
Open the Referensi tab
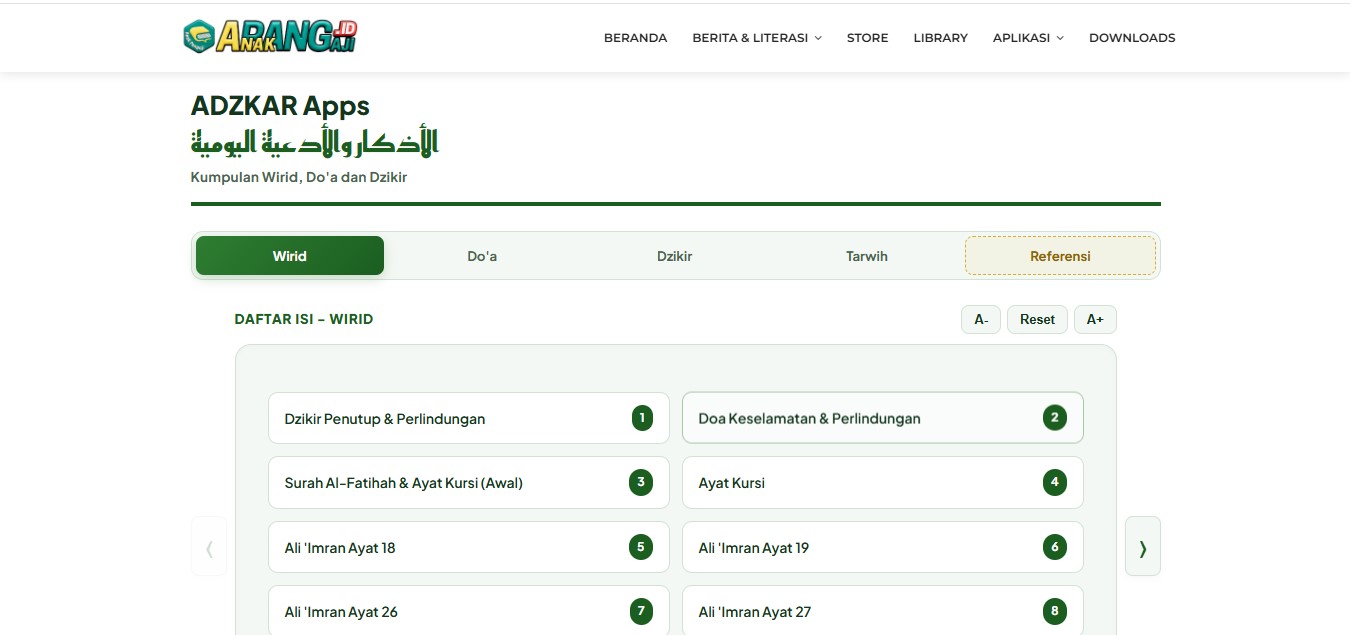(x=1060, y=256)
